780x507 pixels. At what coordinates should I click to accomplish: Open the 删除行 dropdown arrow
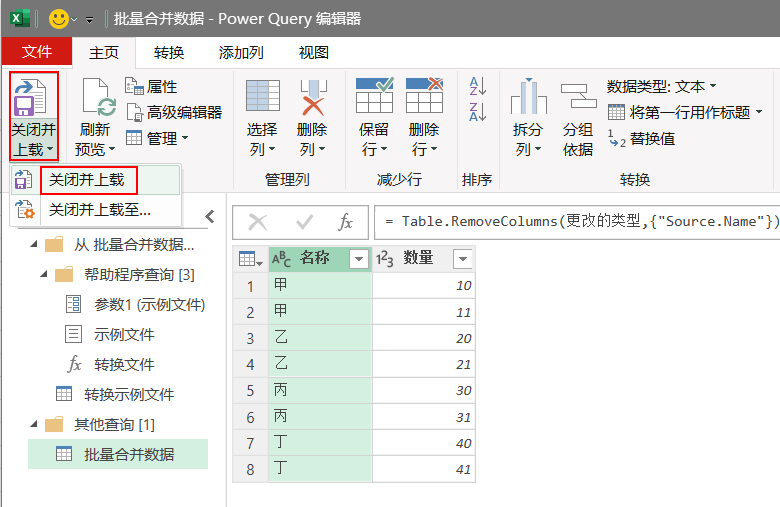[x=434, y=149]
